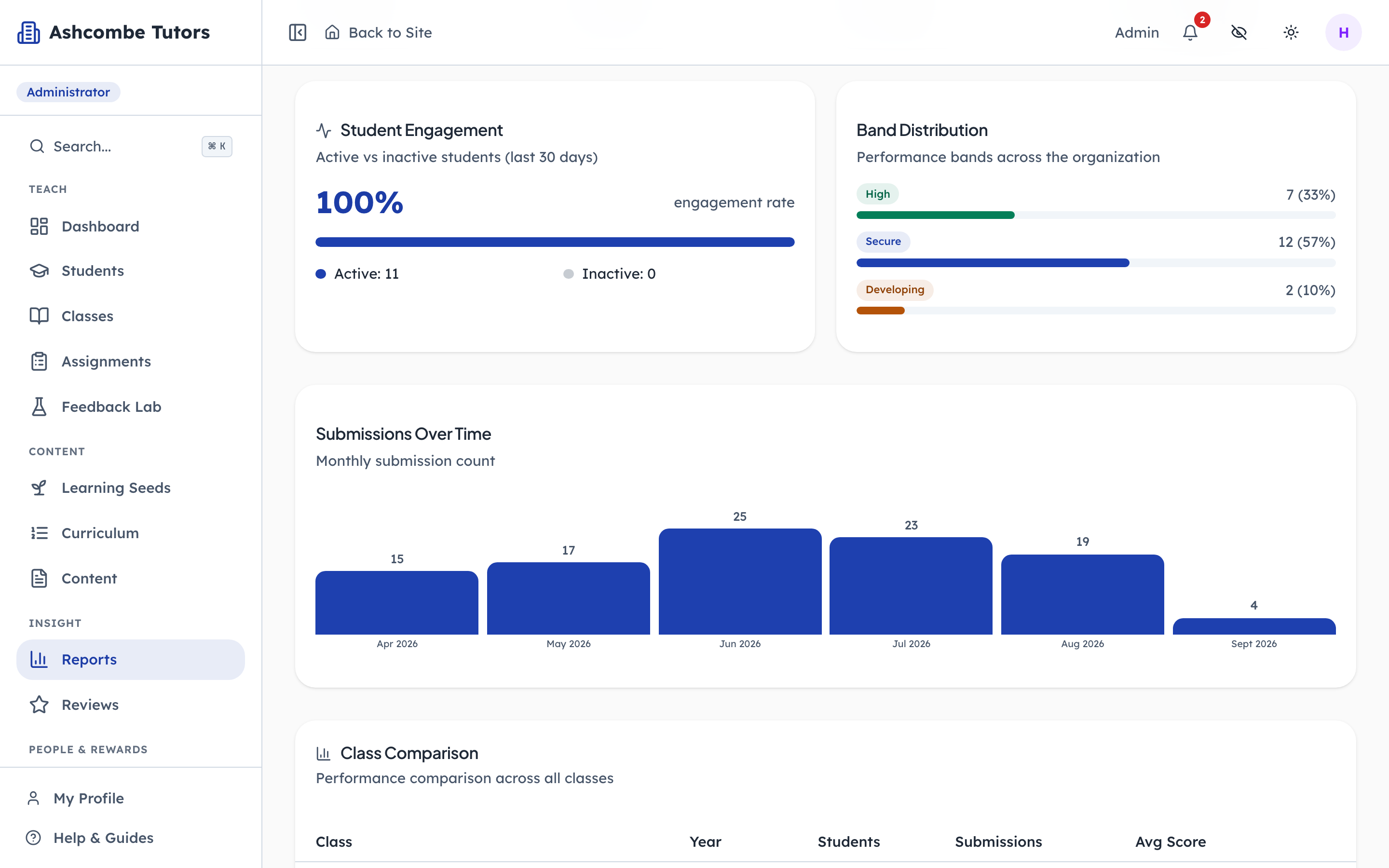The width and height of the screenshot is (1389, 868).
Task: Select Content in the sidebar
Action: pos(131,578)
